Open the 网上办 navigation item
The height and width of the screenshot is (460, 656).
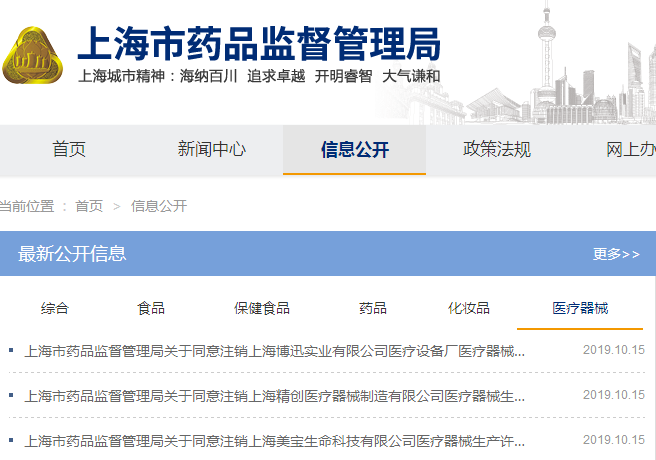[x=630, y=150]
